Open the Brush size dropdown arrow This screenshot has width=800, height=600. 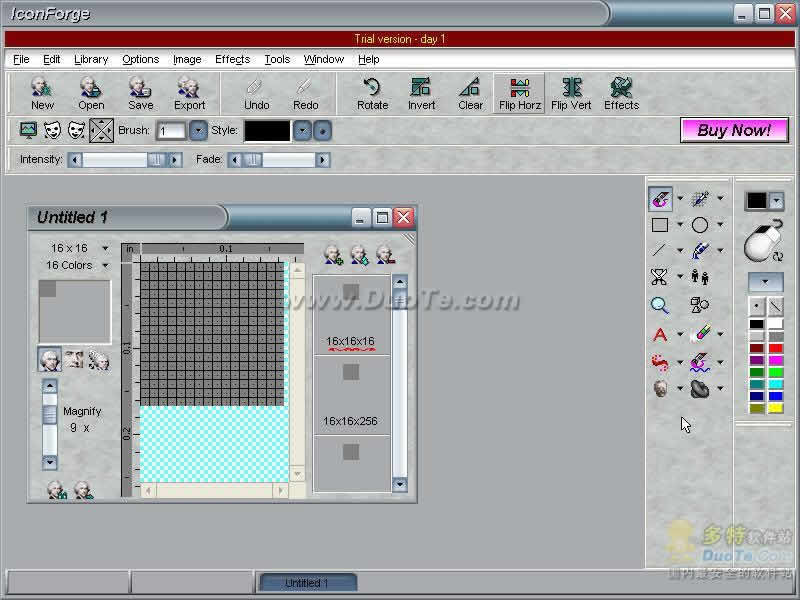point(198,130)
